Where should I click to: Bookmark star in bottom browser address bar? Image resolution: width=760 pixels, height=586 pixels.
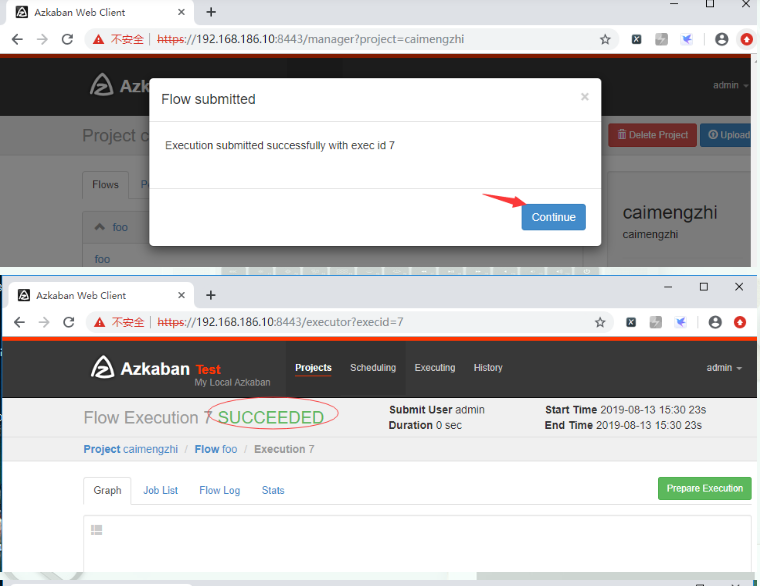(x=600, y=322)
